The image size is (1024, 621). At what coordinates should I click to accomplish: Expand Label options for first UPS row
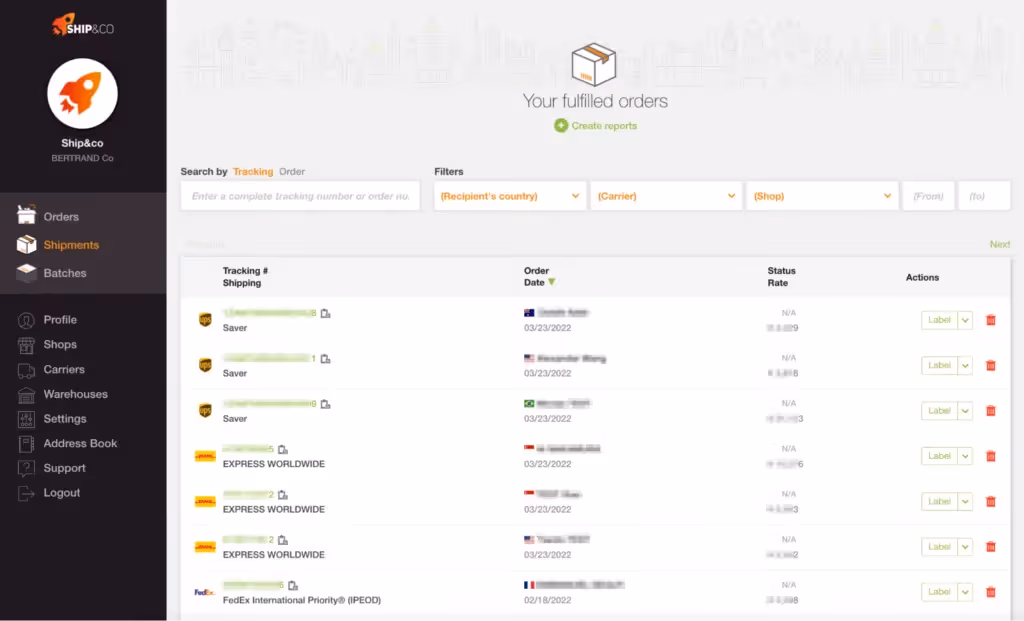click(965, 320)
